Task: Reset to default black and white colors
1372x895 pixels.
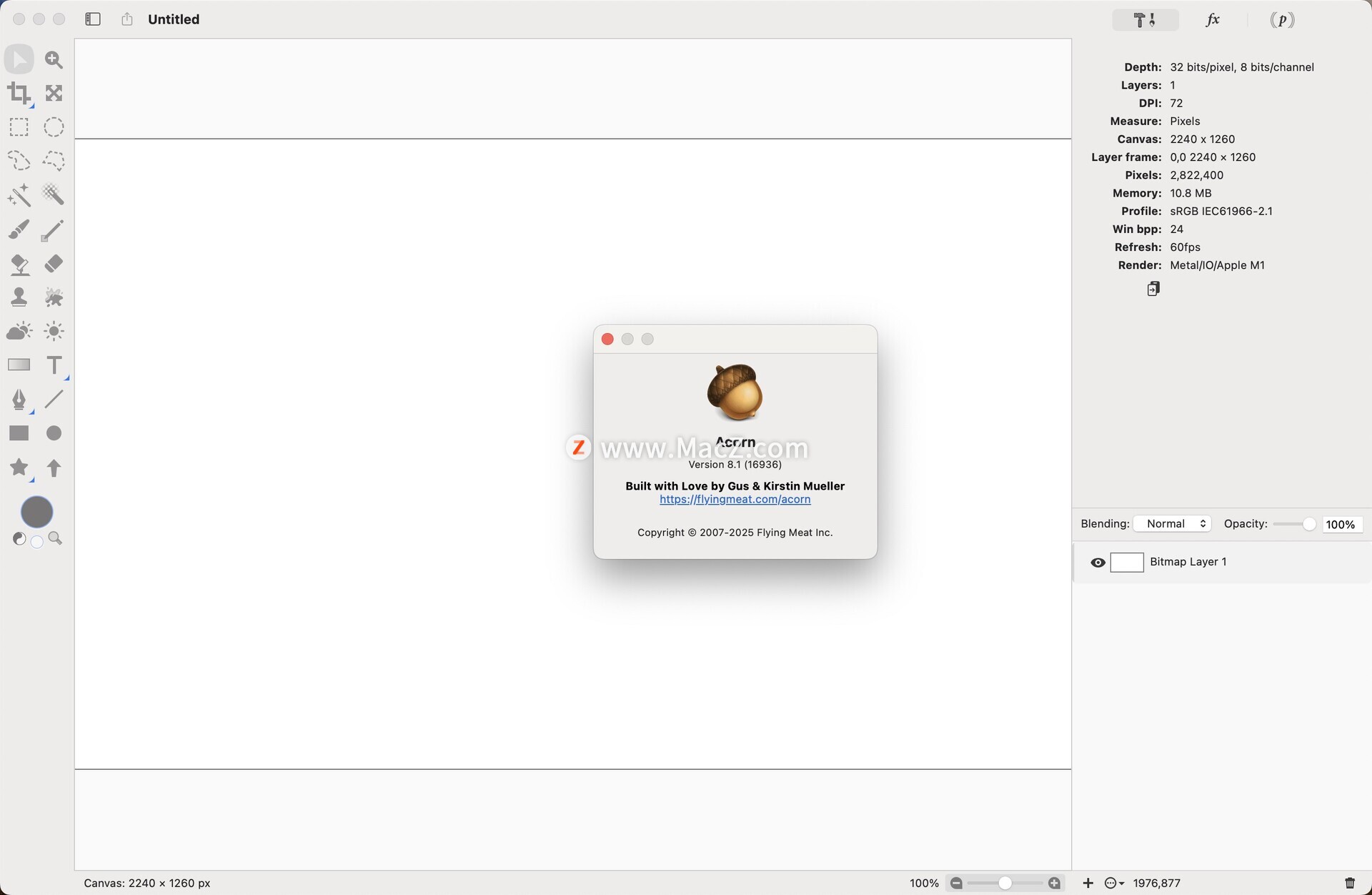Action: coord(19,539)
